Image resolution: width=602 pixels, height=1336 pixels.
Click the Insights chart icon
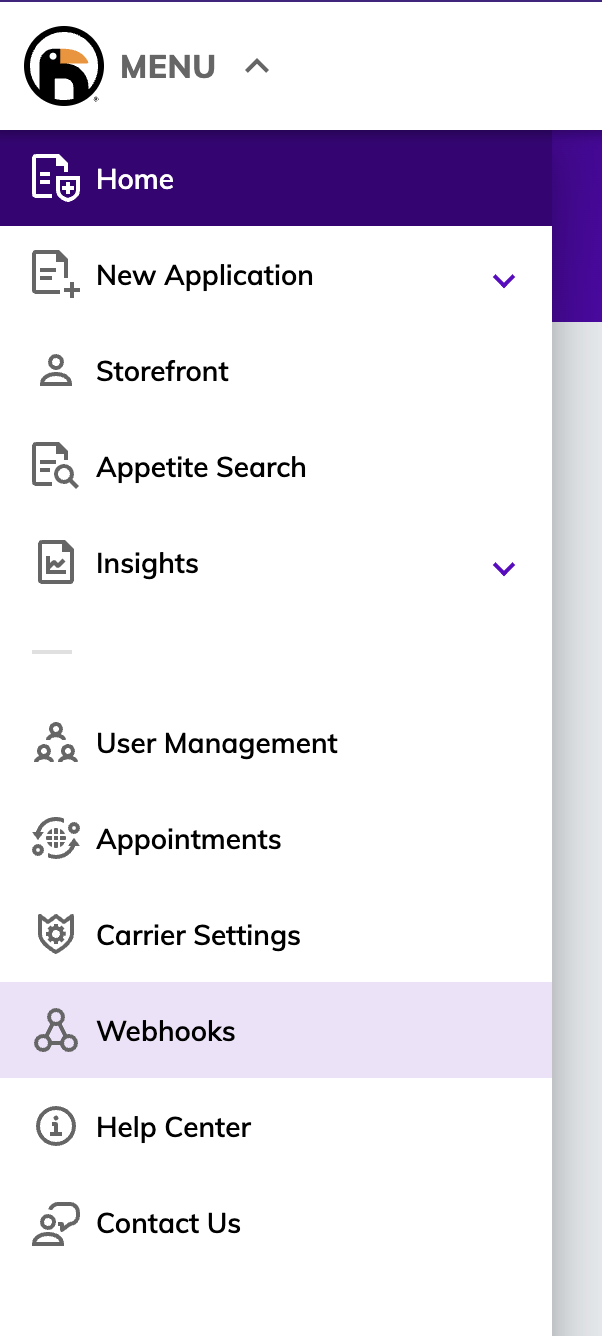[x=55, y=563]
